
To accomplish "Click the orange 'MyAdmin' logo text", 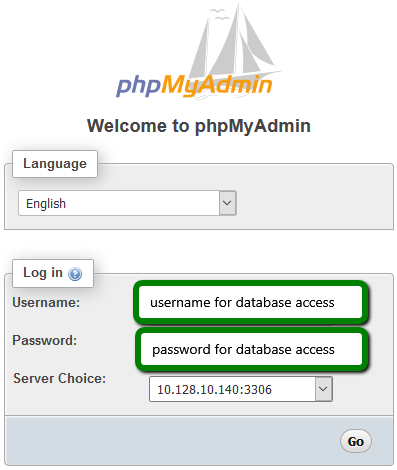I will [217, 86].
